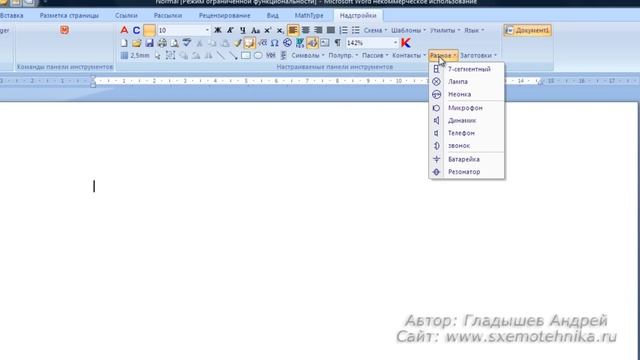Viewport: 640px width, 360px height.
Task: Insert an equation with square-root icon
Action: (x=262, y=43)
